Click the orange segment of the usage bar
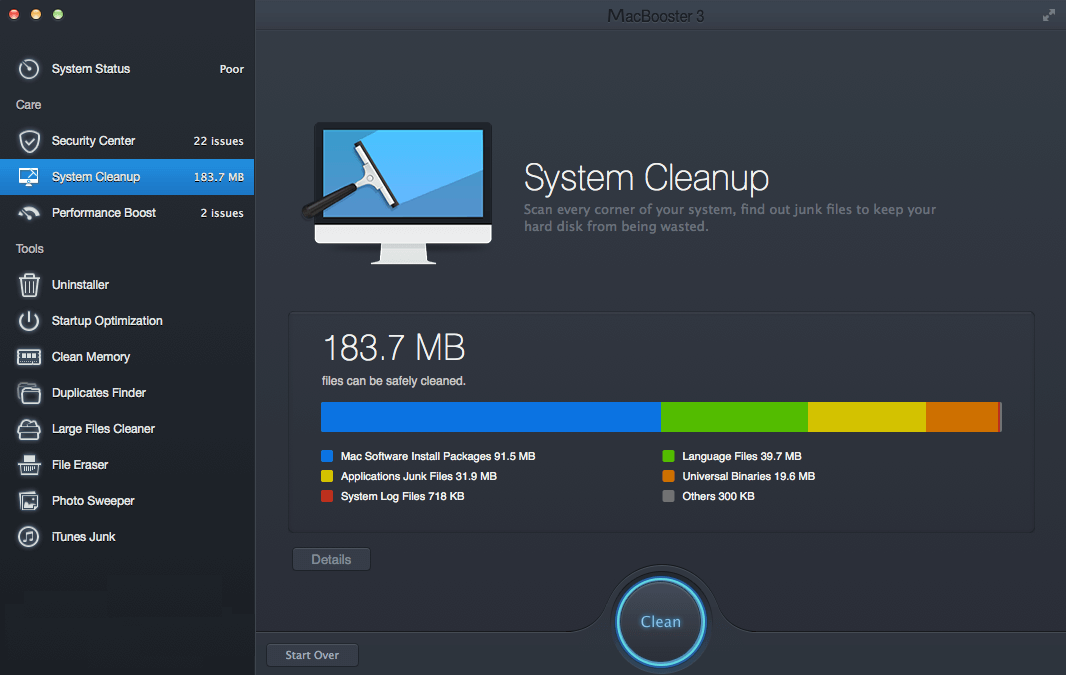The height and width of the screenshot is (675, 1066). 962,417
